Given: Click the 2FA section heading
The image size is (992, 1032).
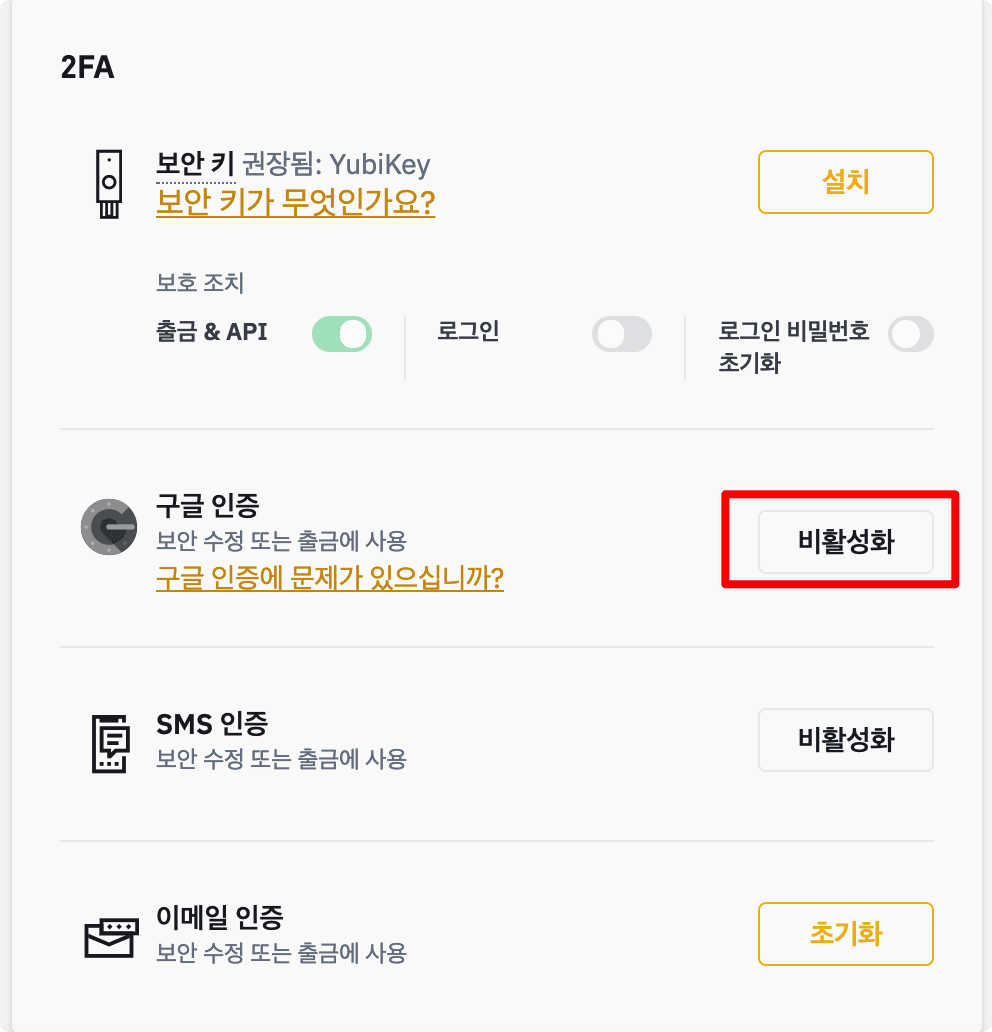Looking at the screenshot, I should (x=87, y=67).
